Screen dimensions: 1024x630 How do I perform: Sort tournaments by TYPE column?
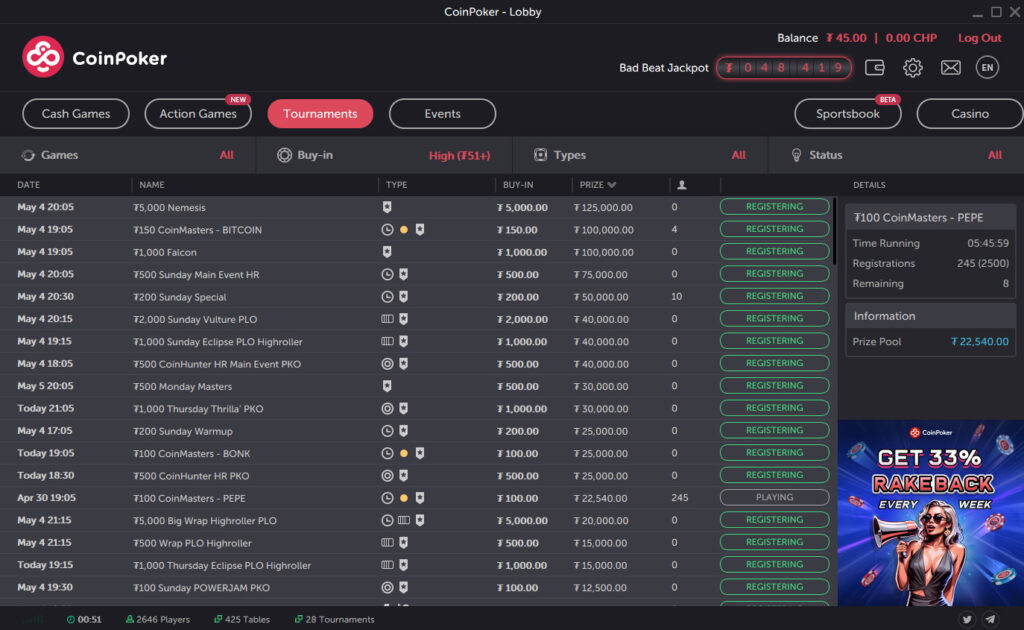396,185
